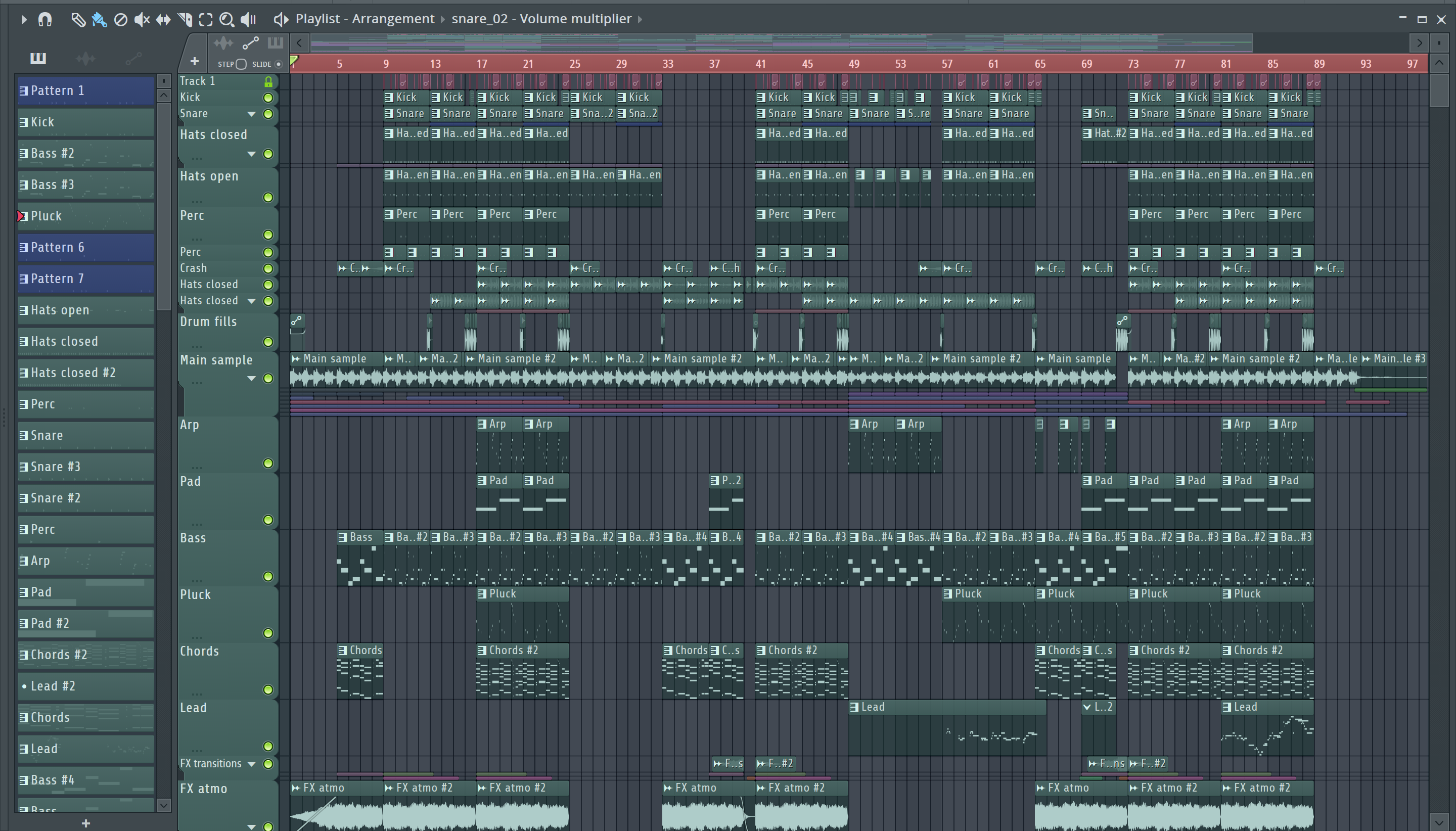Collapse the Main sample track arrow
The image size is (1456, 831).
(251, 379)
